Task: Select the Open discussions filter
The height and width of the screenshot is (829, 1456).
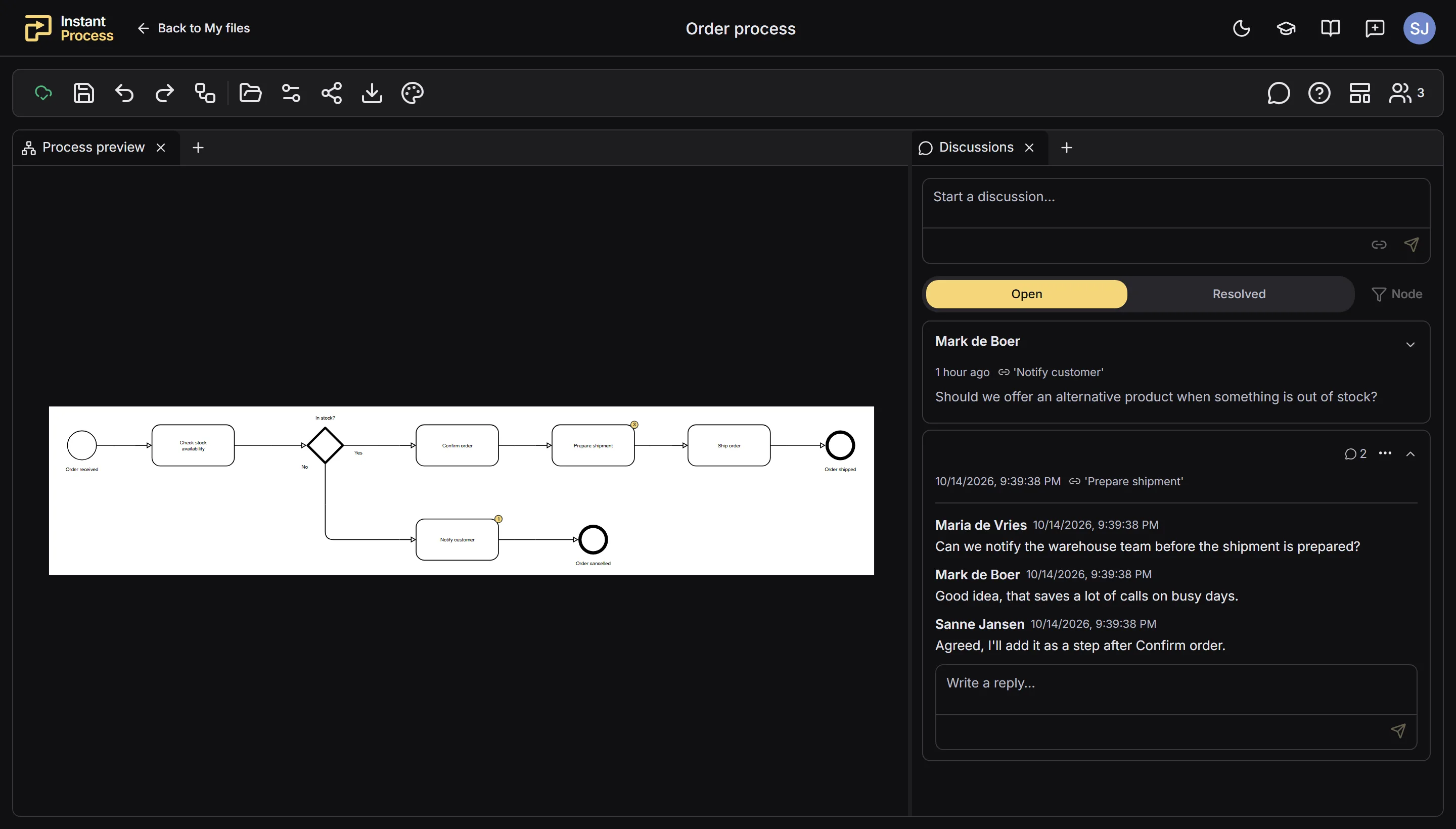Action: coord(1026,294)
